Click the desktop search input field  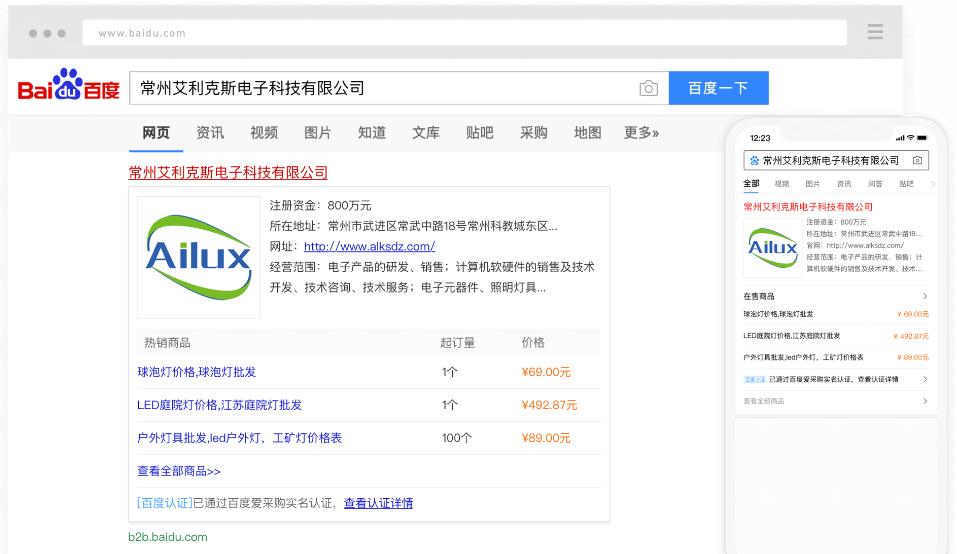[380, 88]
